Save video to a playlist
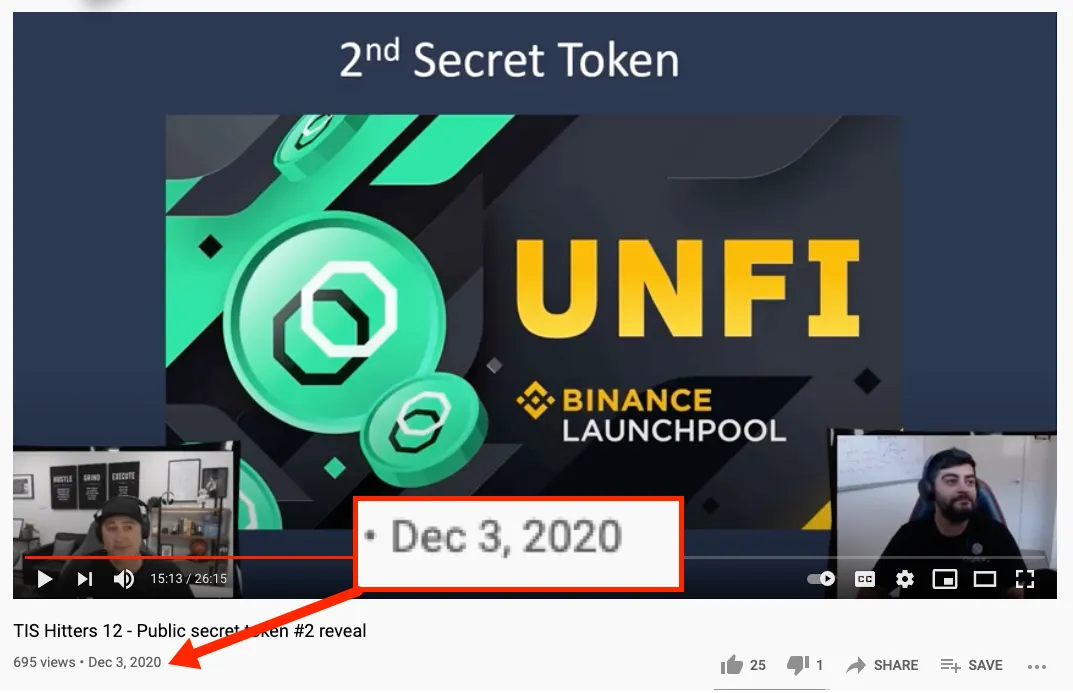1073x693 pixels. coord(972,665)
